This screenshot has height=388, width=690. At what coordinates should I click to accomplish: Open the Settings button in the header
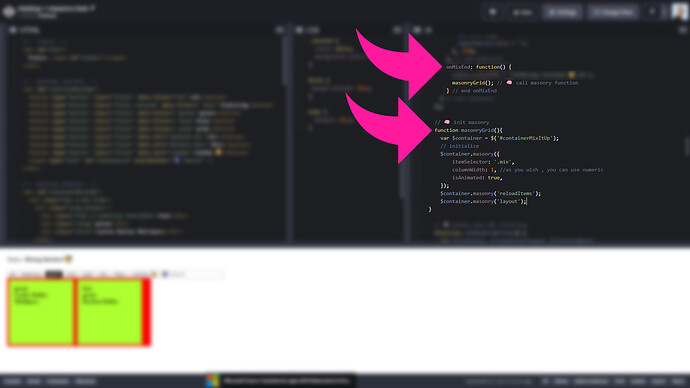(563, 12)
